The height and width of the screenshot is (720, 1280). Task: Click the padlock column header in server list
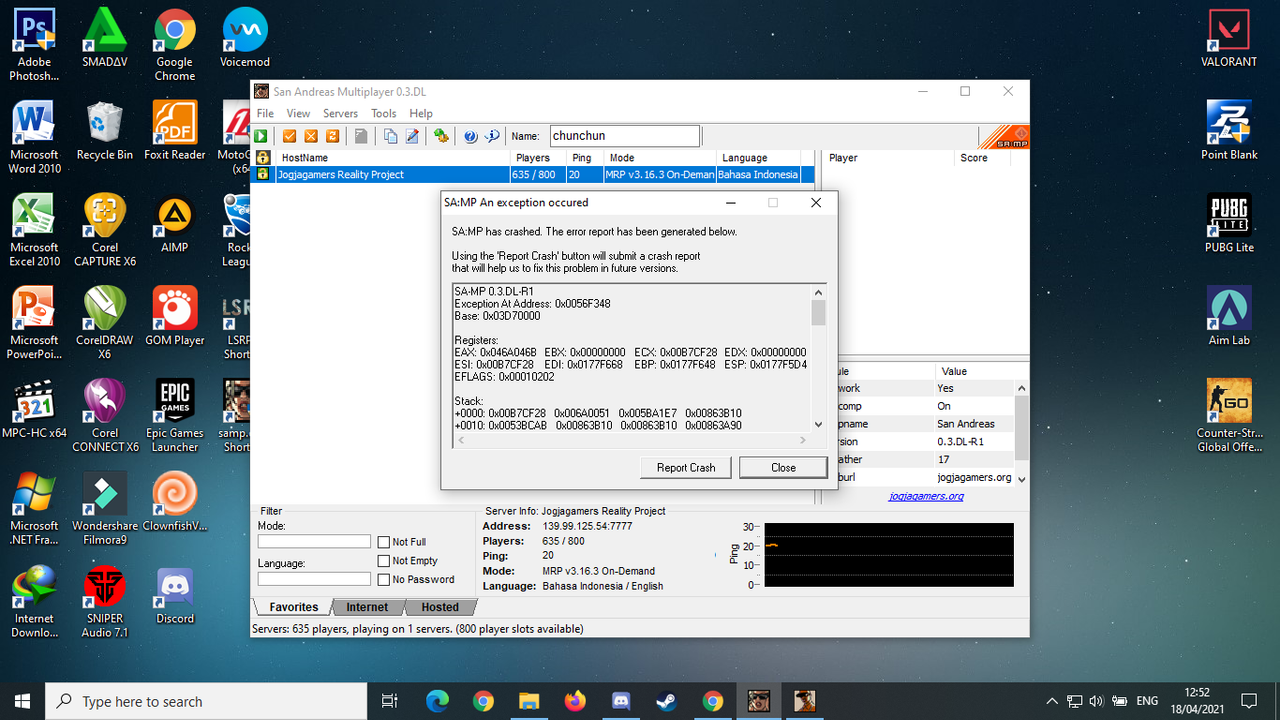pyautogui.click(x=263, y=158)
